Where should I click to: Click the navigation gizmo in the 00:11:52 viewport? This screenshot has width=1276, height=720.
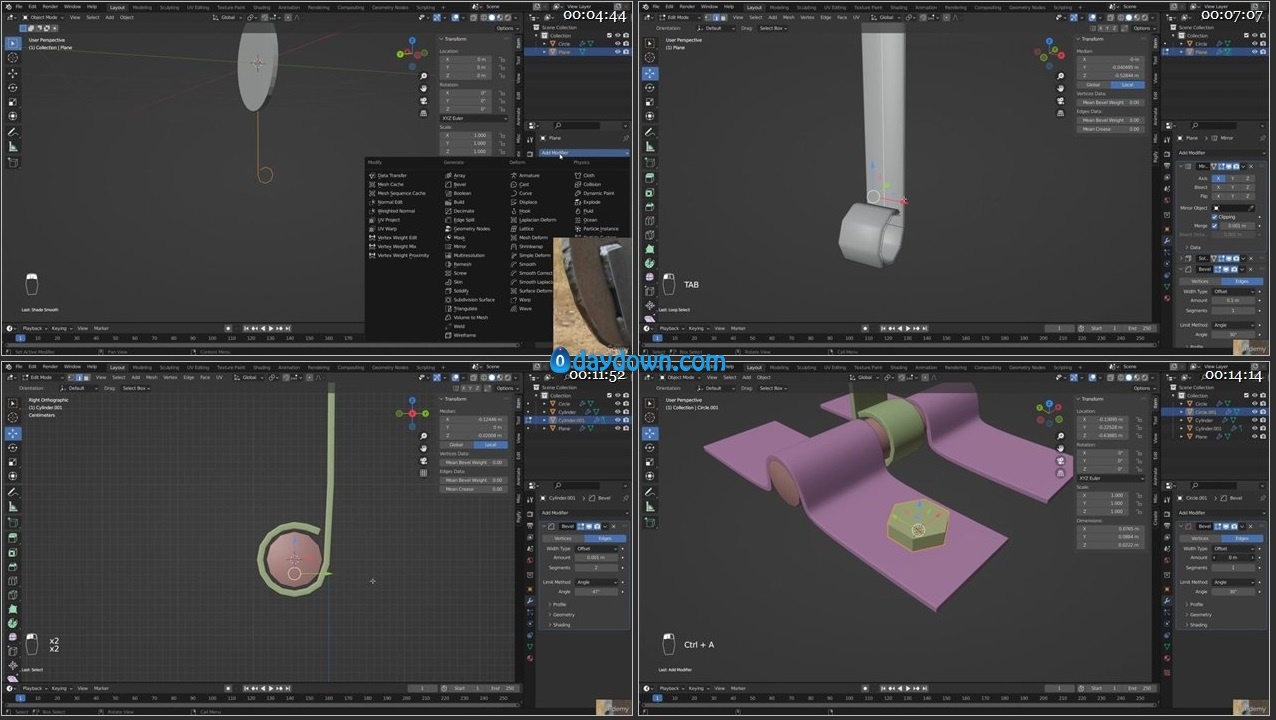411,413
